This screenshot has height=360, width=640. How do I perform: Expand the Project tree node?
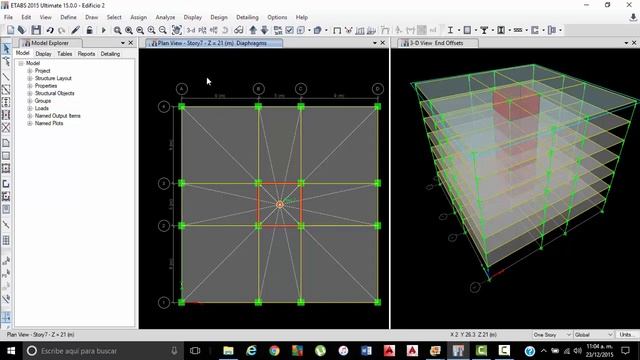coord(29,71)
